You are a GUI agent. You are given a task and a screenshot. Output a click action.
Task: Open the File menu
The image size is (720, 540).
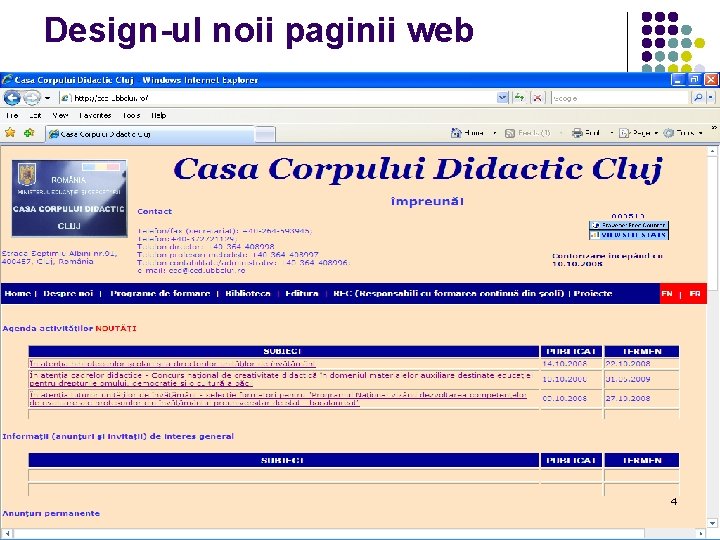12,115
